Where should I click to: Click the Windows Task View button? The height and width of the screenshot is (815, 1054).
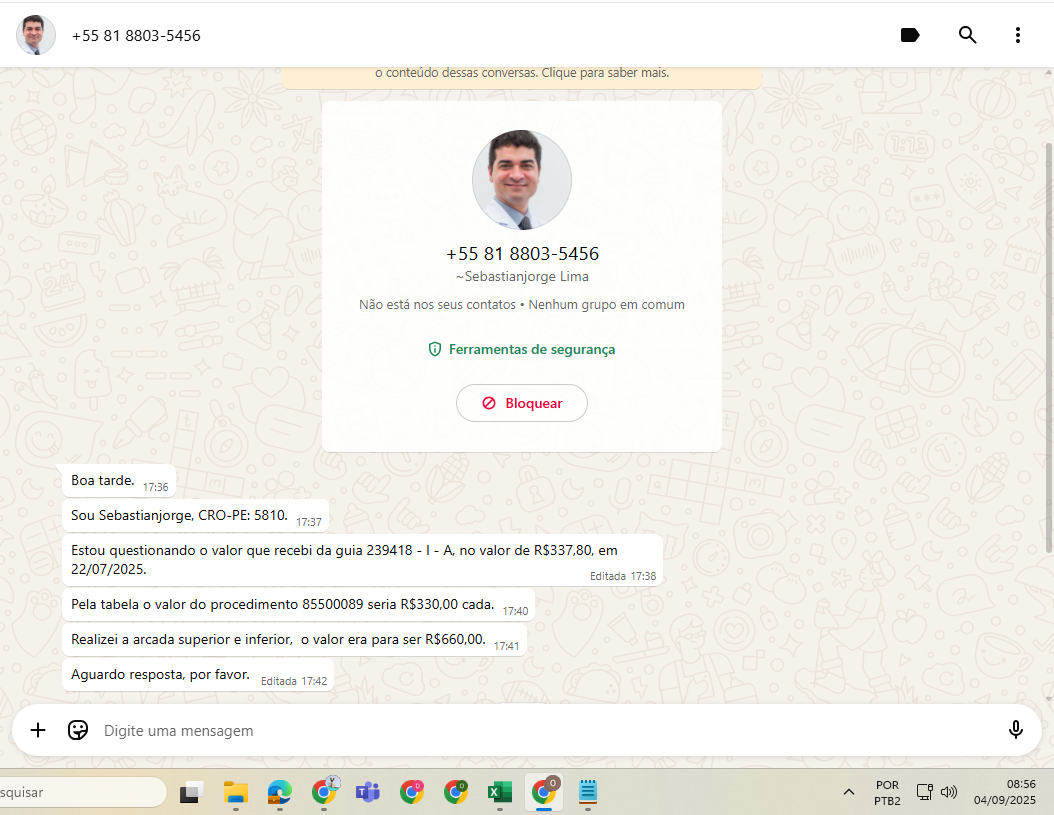click(190, 793)
